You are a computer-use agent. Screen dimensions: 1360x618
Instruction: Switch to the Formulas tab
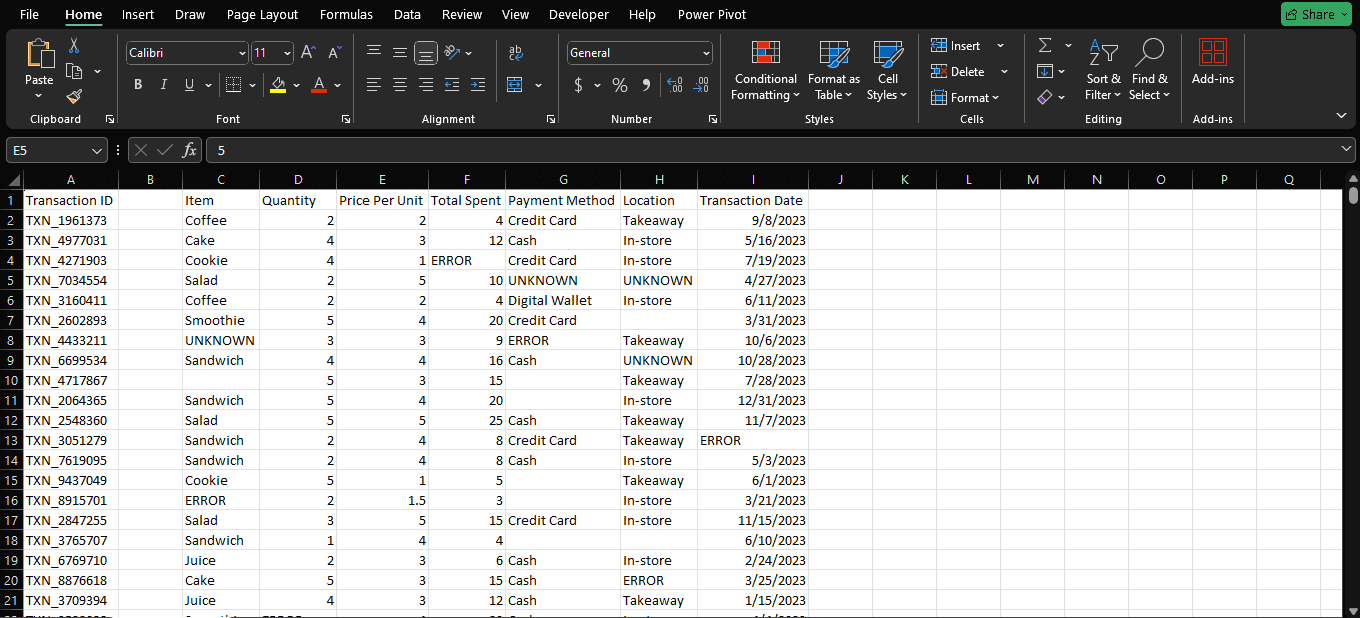[346, 14]
